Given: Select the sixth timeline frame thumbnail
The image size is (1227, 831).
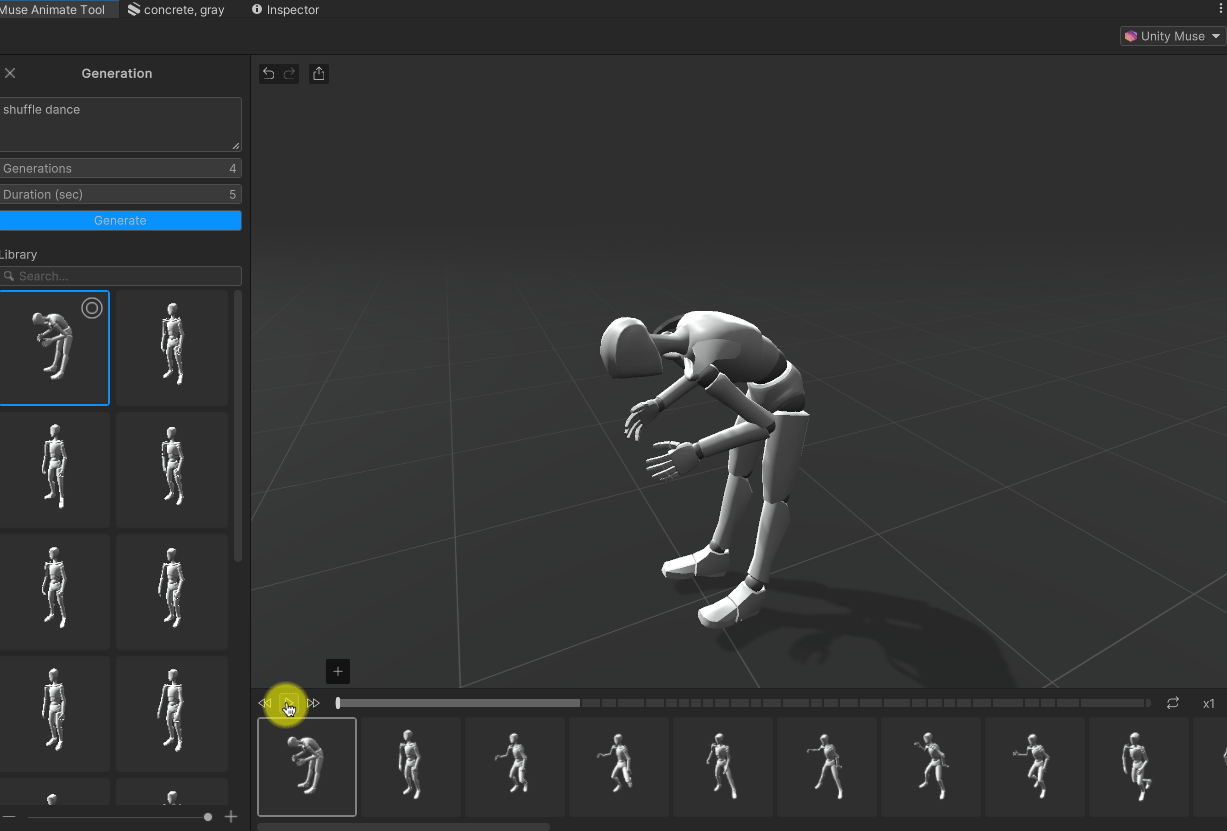Looking at the screenshot, I should [827, 767].
